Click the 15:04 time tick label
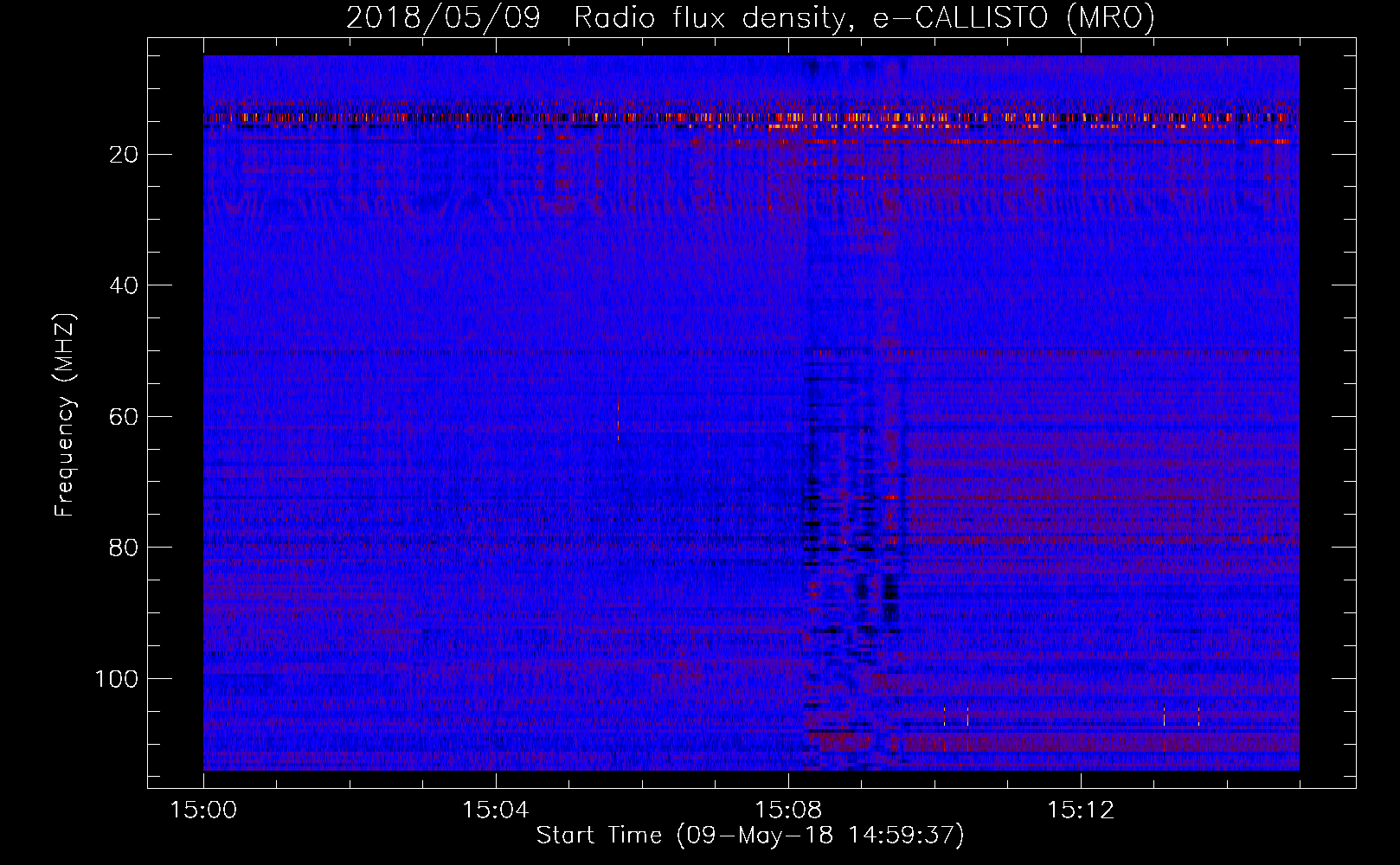This screenshot has width=1400, height=865. [x=495, y=811]
